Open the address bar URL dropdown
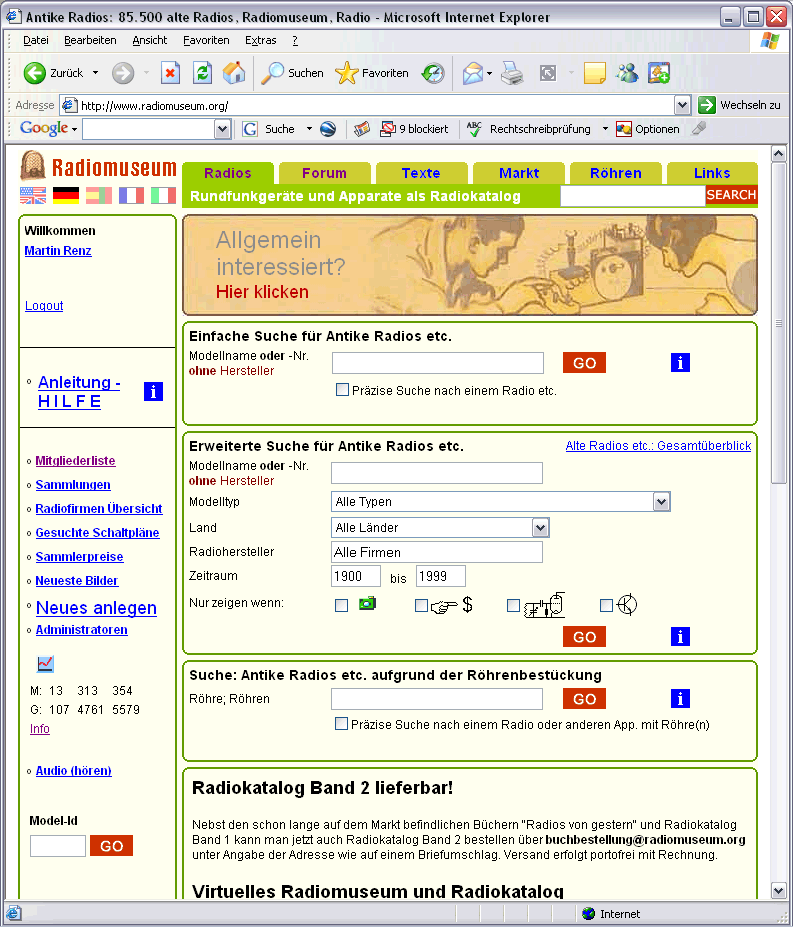Image resolution: width=793 pixels, height=928 pixels. coord(682,105)
